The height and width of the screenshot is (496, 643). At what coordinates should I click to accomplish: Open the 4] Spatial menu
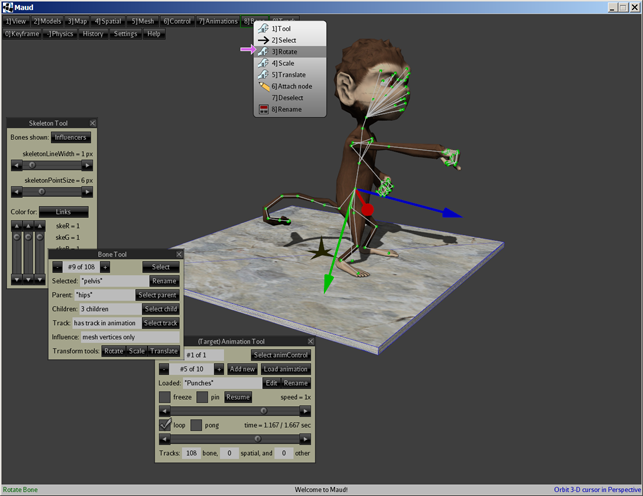(108, 21)
